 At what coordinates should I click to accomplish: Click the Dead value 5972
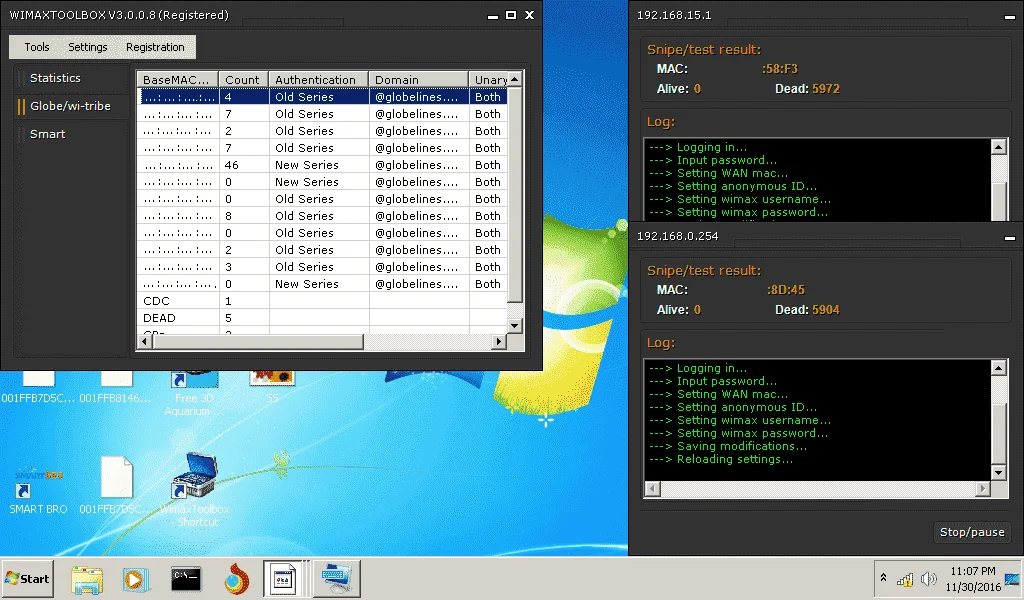[x=825, y=89]
